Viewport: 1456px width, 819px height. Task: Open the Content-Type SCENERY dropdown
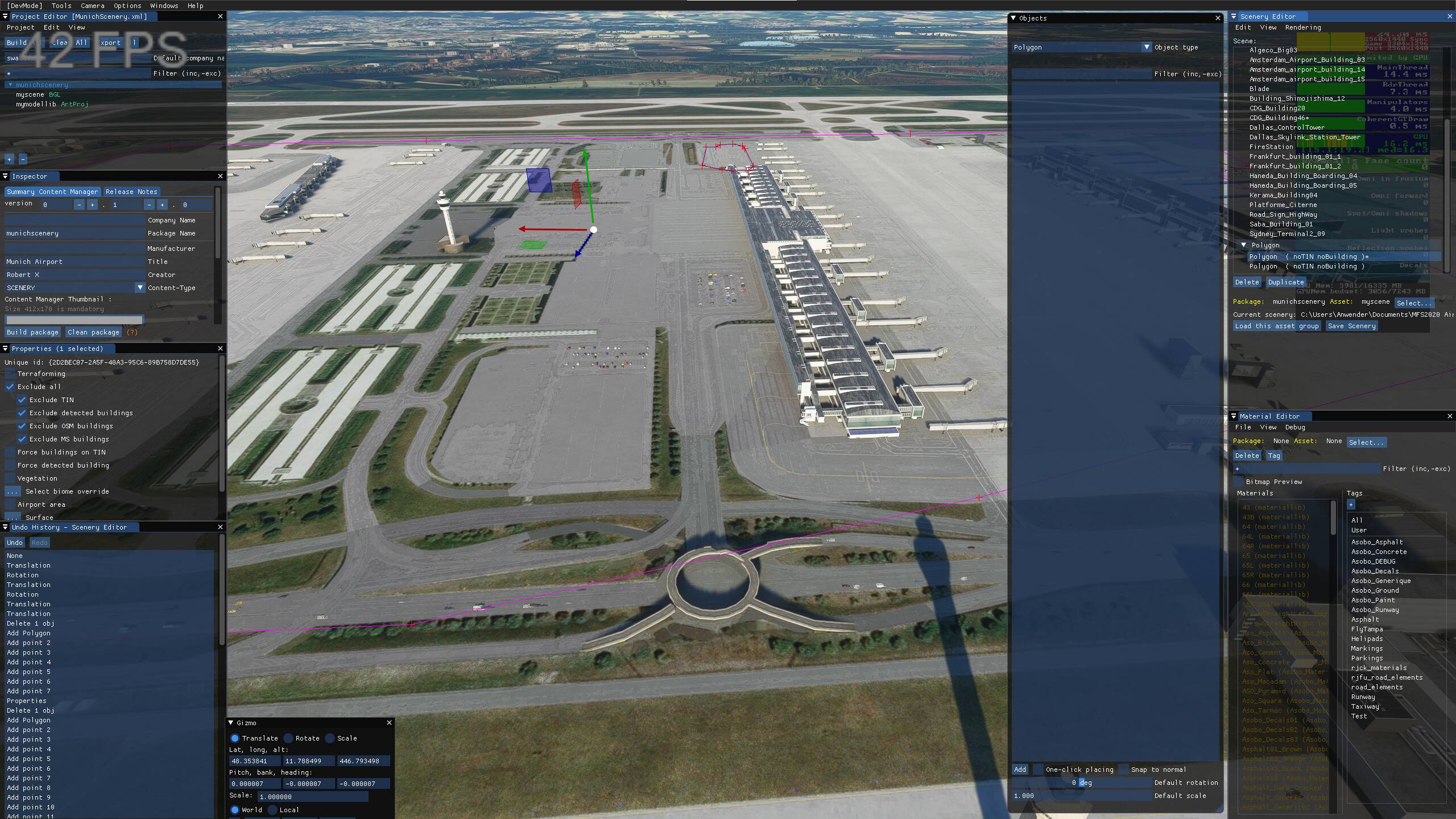(x=140, y=288)
